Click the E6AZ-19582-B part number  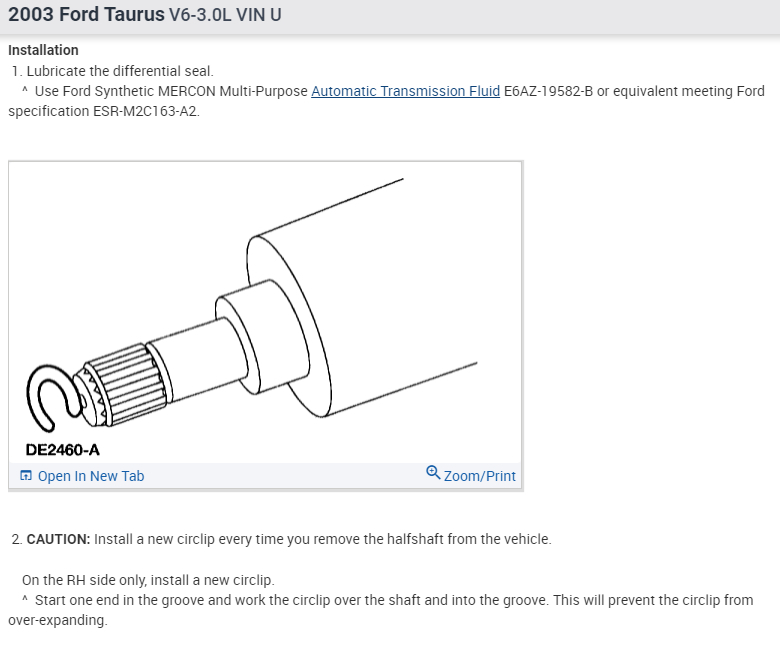pos(548,92)
